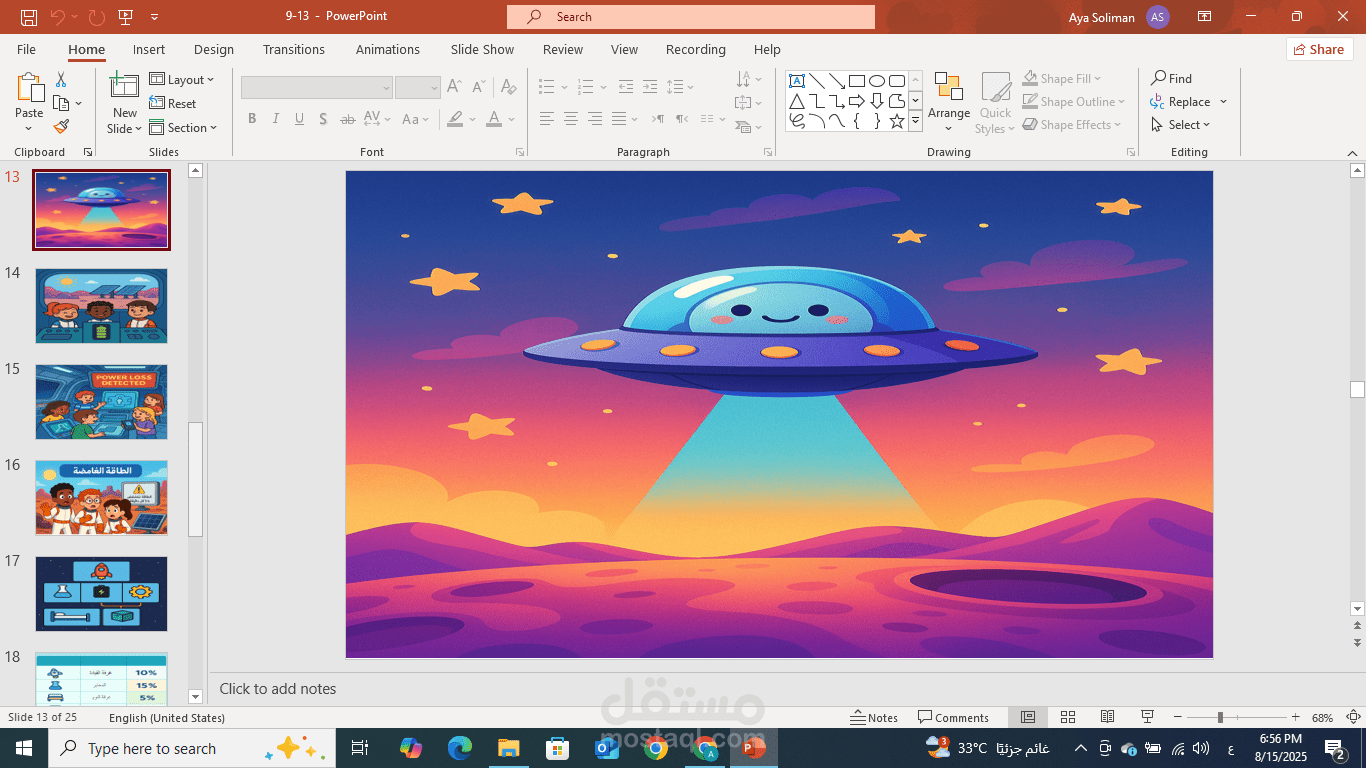Start Slide Show from the status bar
Viewport: 1366px width, 768px height.
[x=1147, y=717]
